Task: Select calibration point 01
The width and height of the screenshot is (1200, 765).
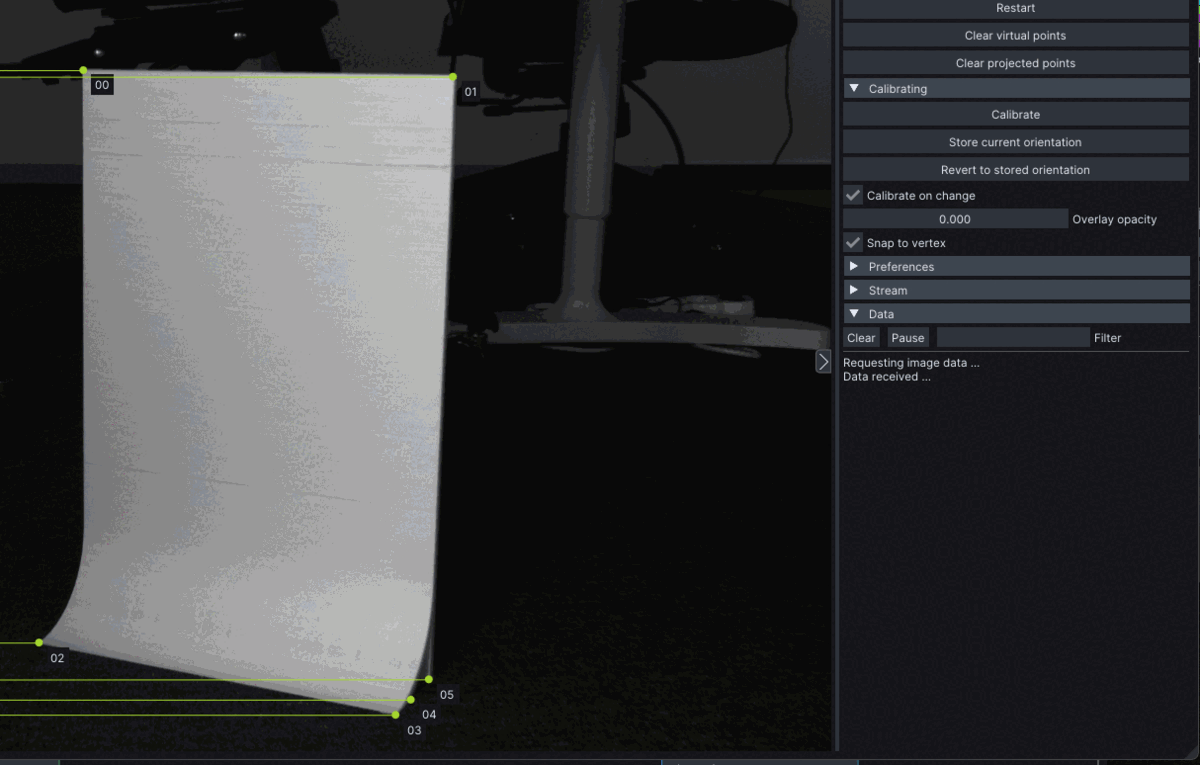Action: click(x=453, y=77)
